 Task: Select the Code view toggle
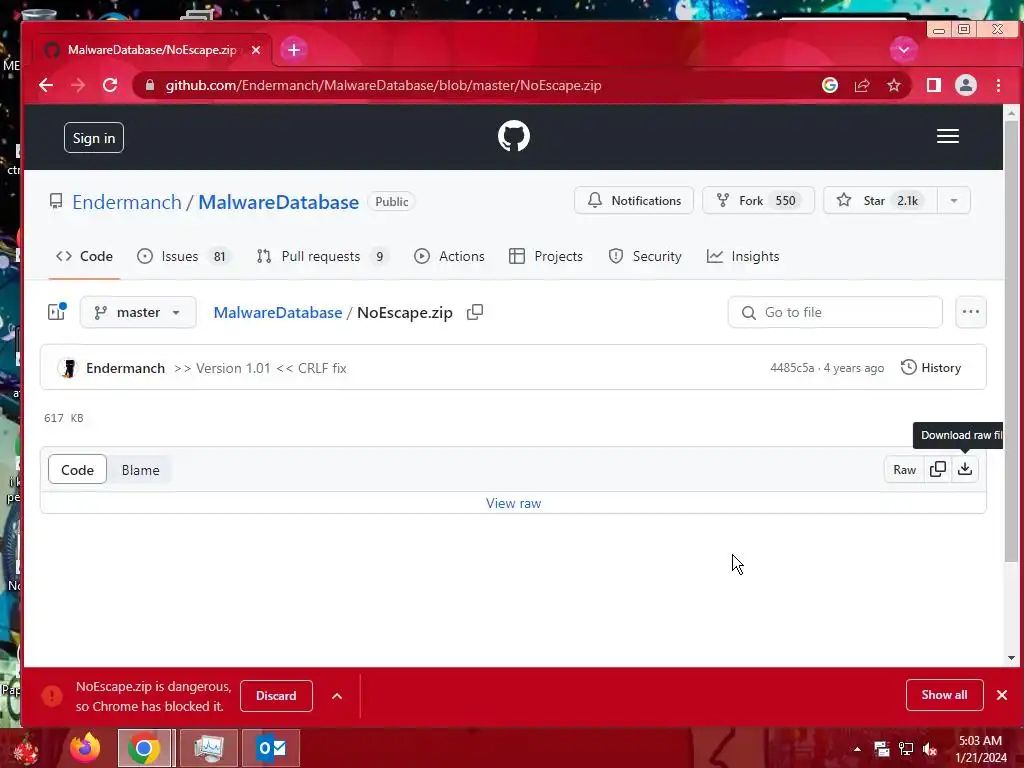coord(77,470)
